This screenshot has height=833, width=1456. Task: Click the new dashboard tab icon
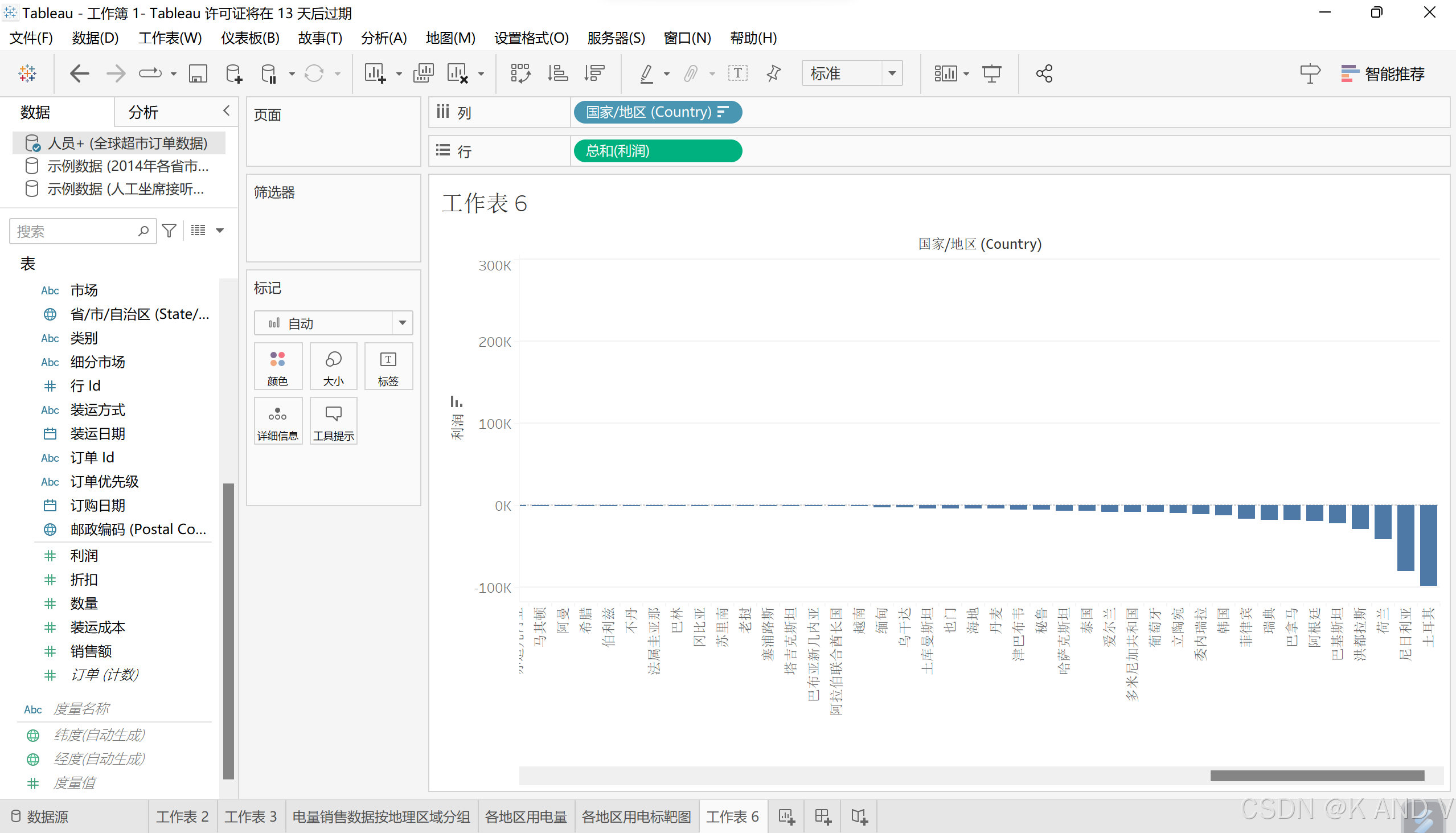pos(823,816)
